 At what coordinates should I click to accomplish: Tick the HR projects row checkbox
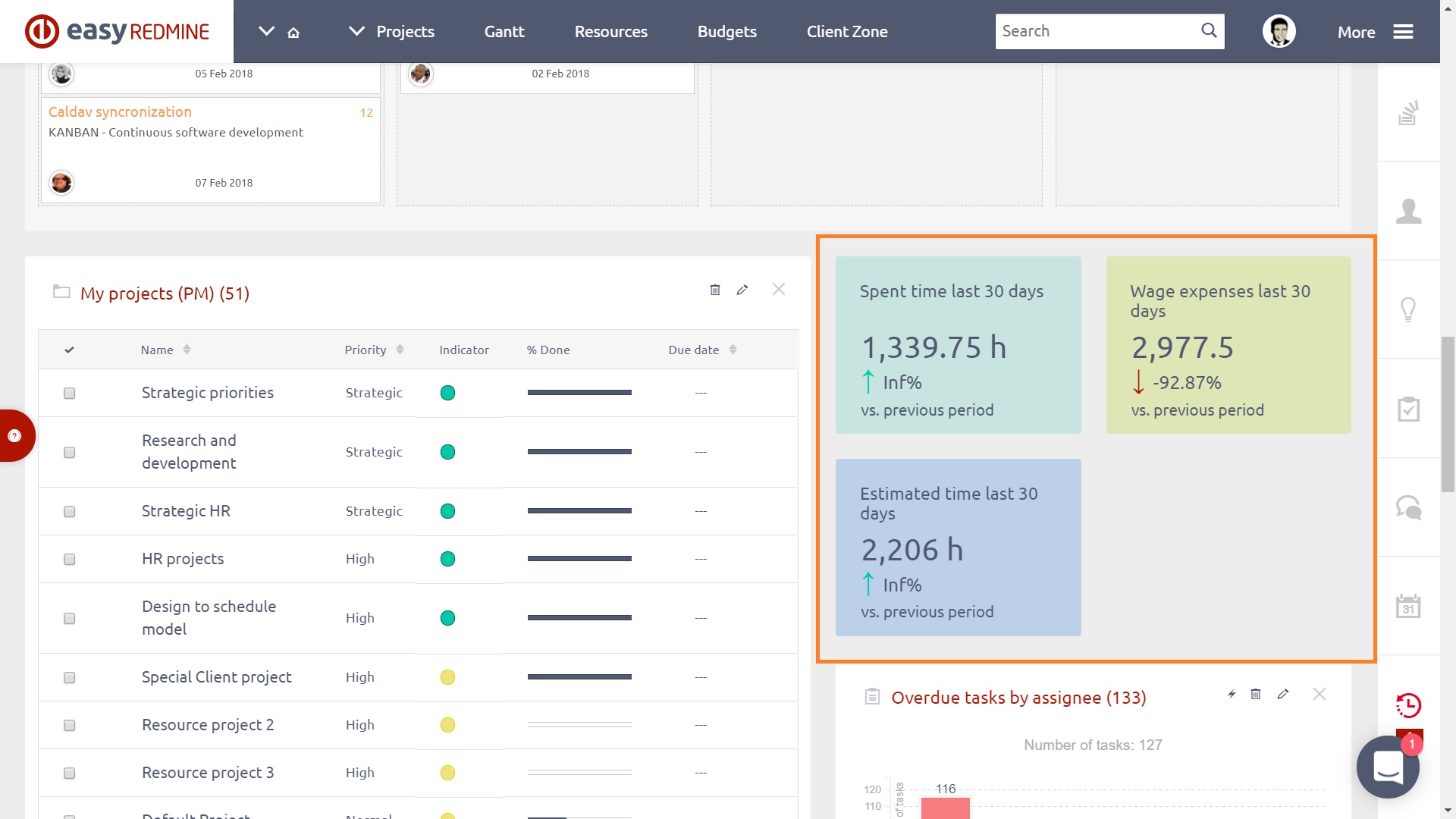pos(70,559)
